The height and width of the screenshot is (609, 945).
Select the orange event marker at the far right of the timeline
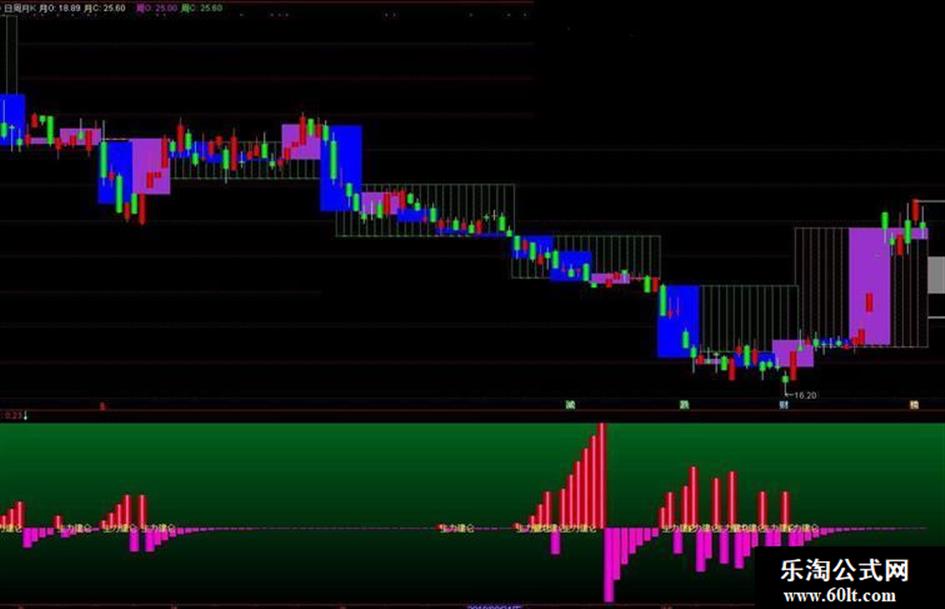914,405
